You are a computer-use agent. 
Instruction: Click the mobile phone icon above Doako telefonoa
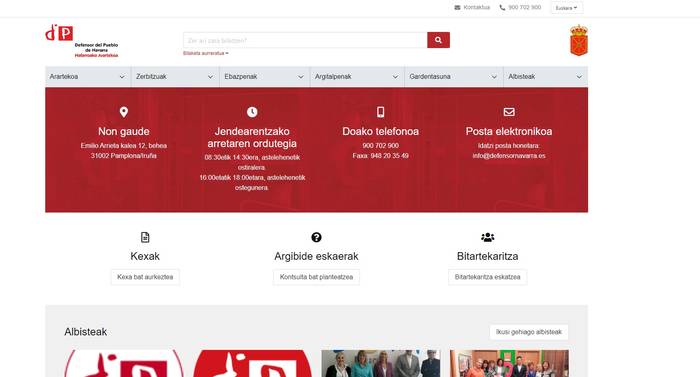point(380,112)
